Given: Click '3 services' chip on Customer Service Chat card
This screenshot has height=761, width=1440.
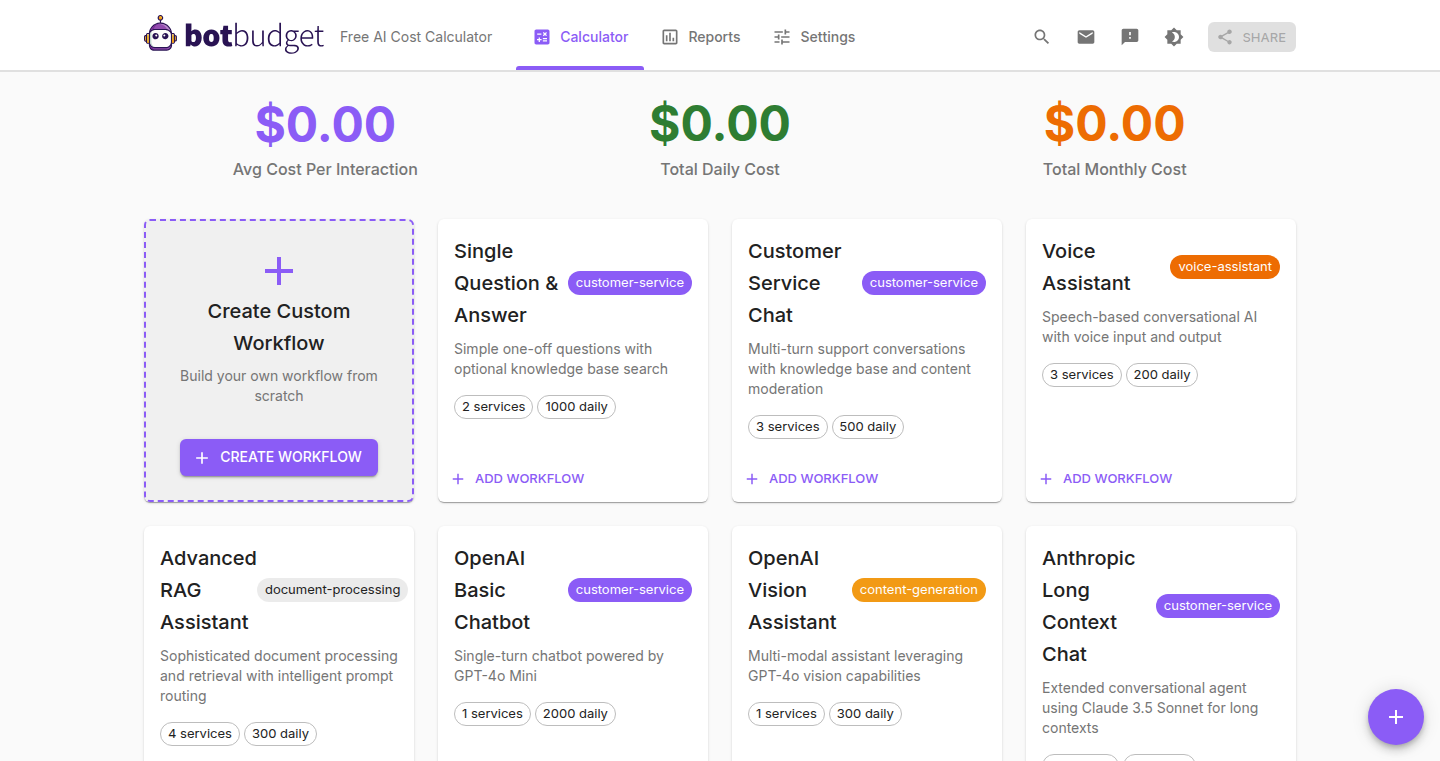Looking at the screenshot, I should click(x=788, y=427).
